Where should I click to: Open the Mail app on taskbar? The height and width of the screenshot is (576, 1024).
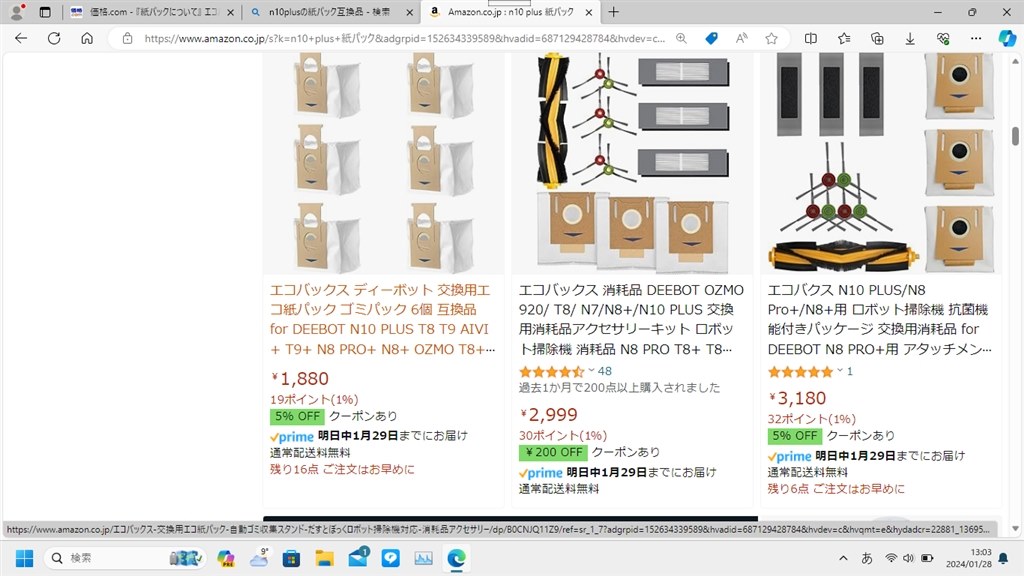[x=358, y=558]
